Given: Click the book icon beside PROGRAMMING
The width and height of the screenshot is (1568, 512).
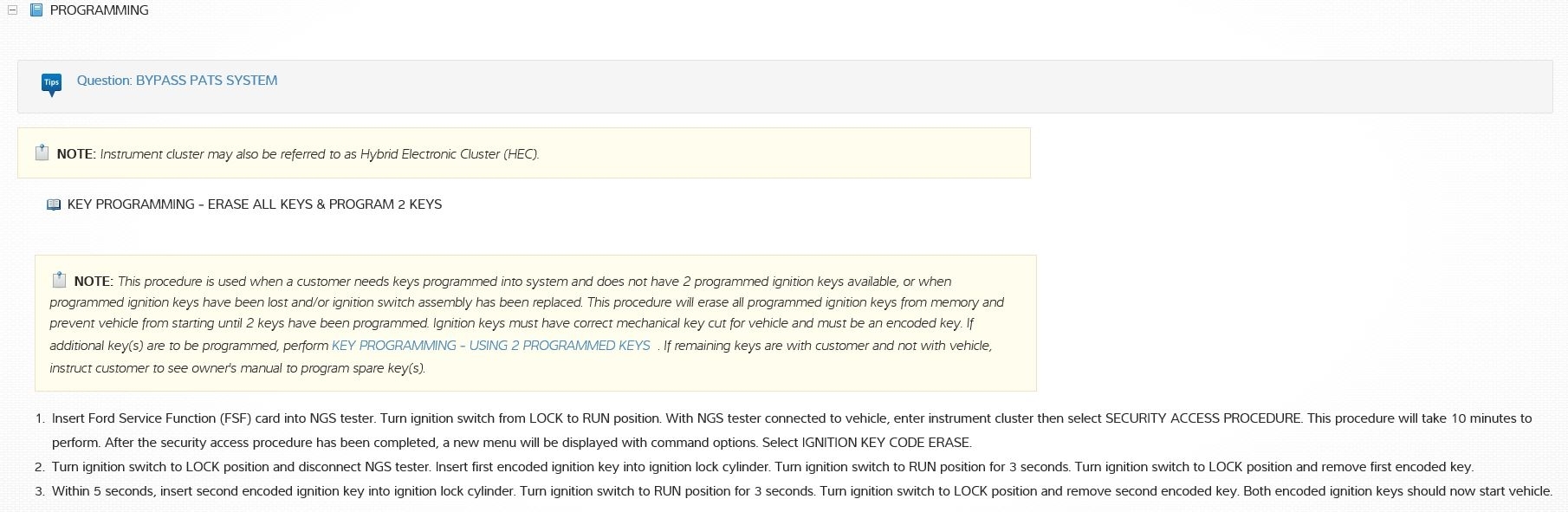Looking at the screenshot, I should click(36, 10).
